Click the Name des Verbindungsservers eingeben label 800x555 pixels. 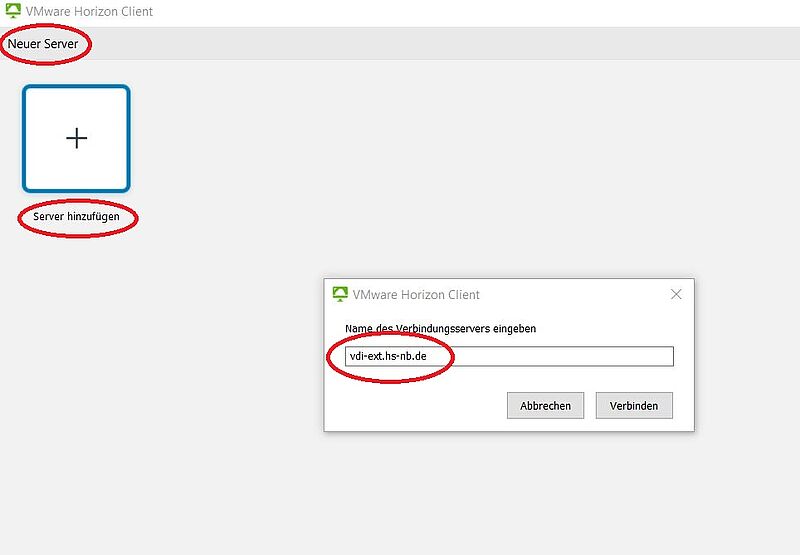point(440,329)
